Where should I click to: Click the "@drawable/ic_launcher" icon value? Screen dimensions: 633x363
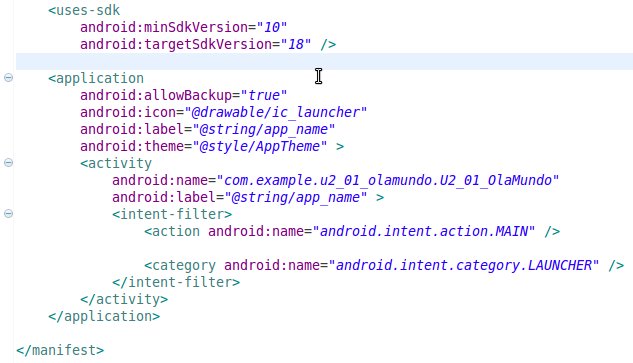276,112
